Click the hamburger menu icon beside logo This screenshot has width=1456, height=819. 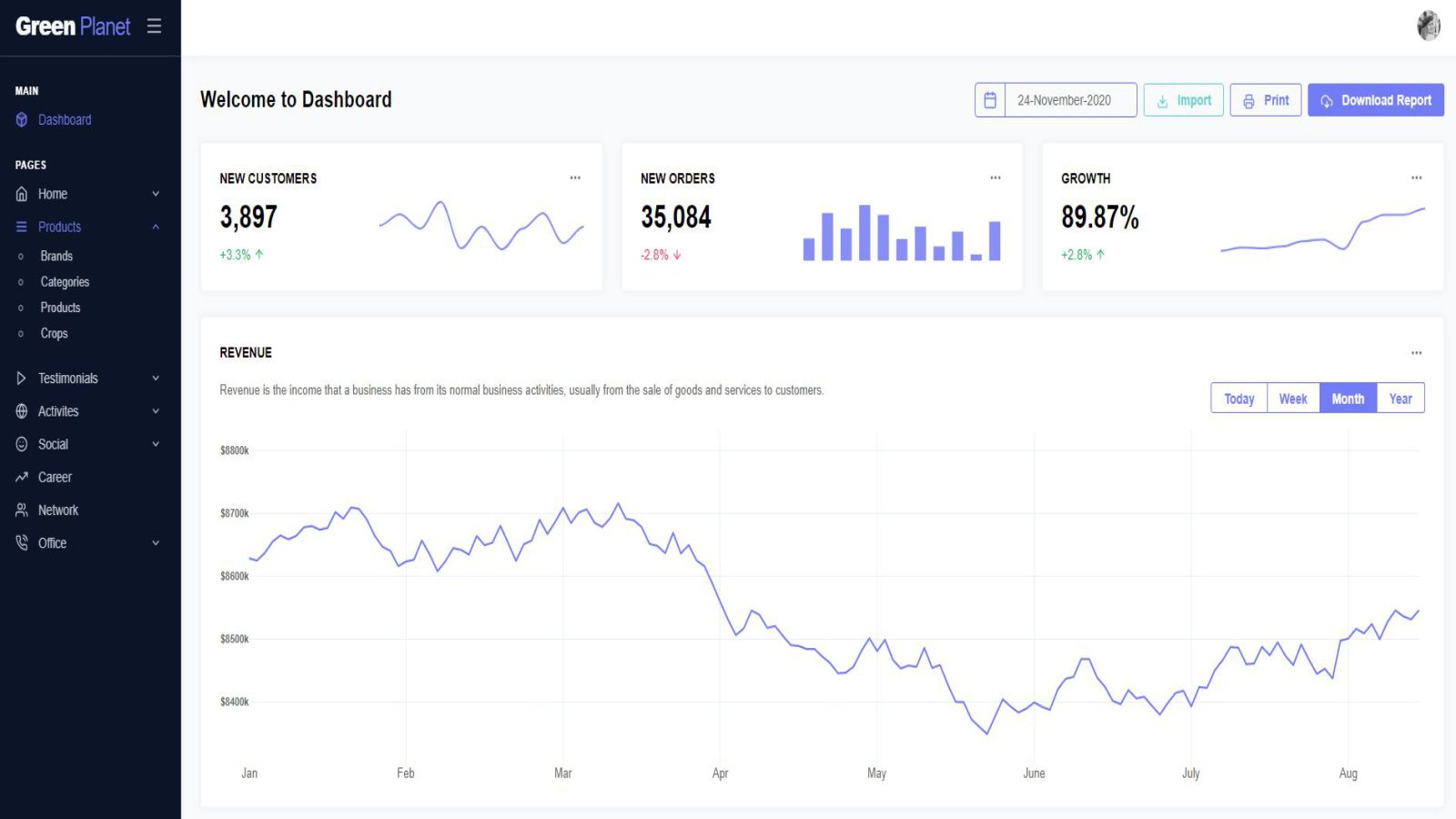point(154,26)
